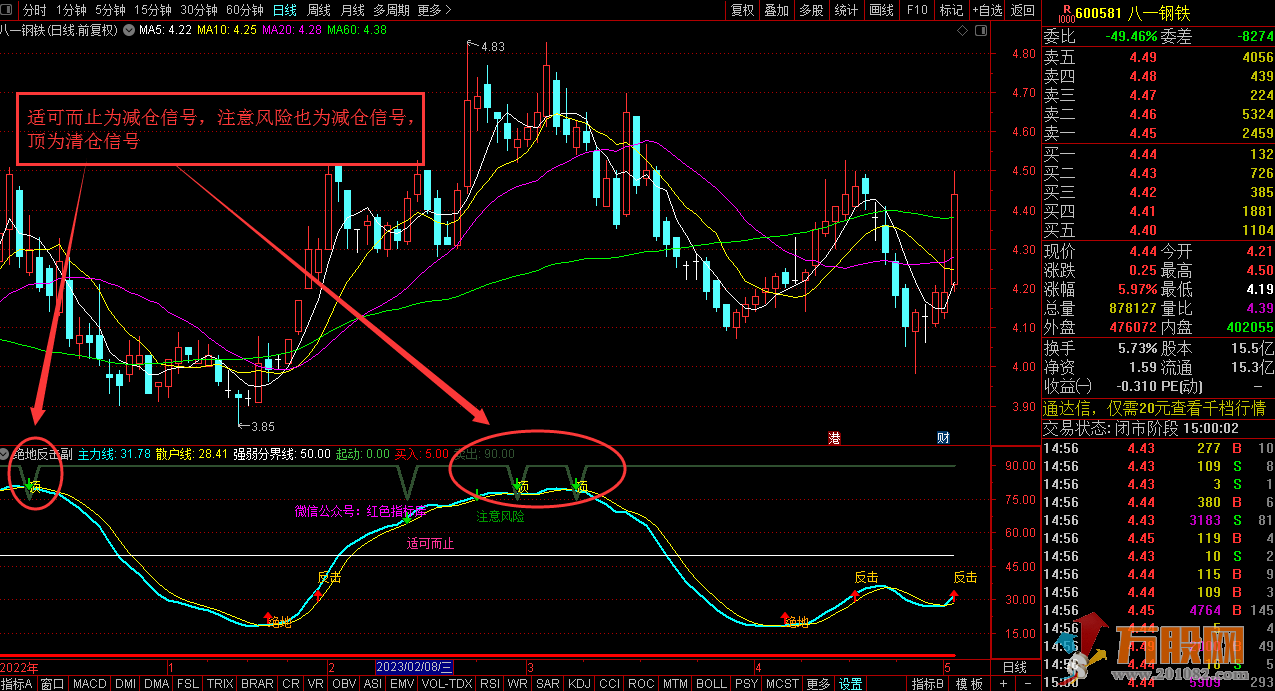Image resolution: width=1275 pixels, height=691 pixels.
Task: Select the 60分钟 period
Action: pos(245,10)
